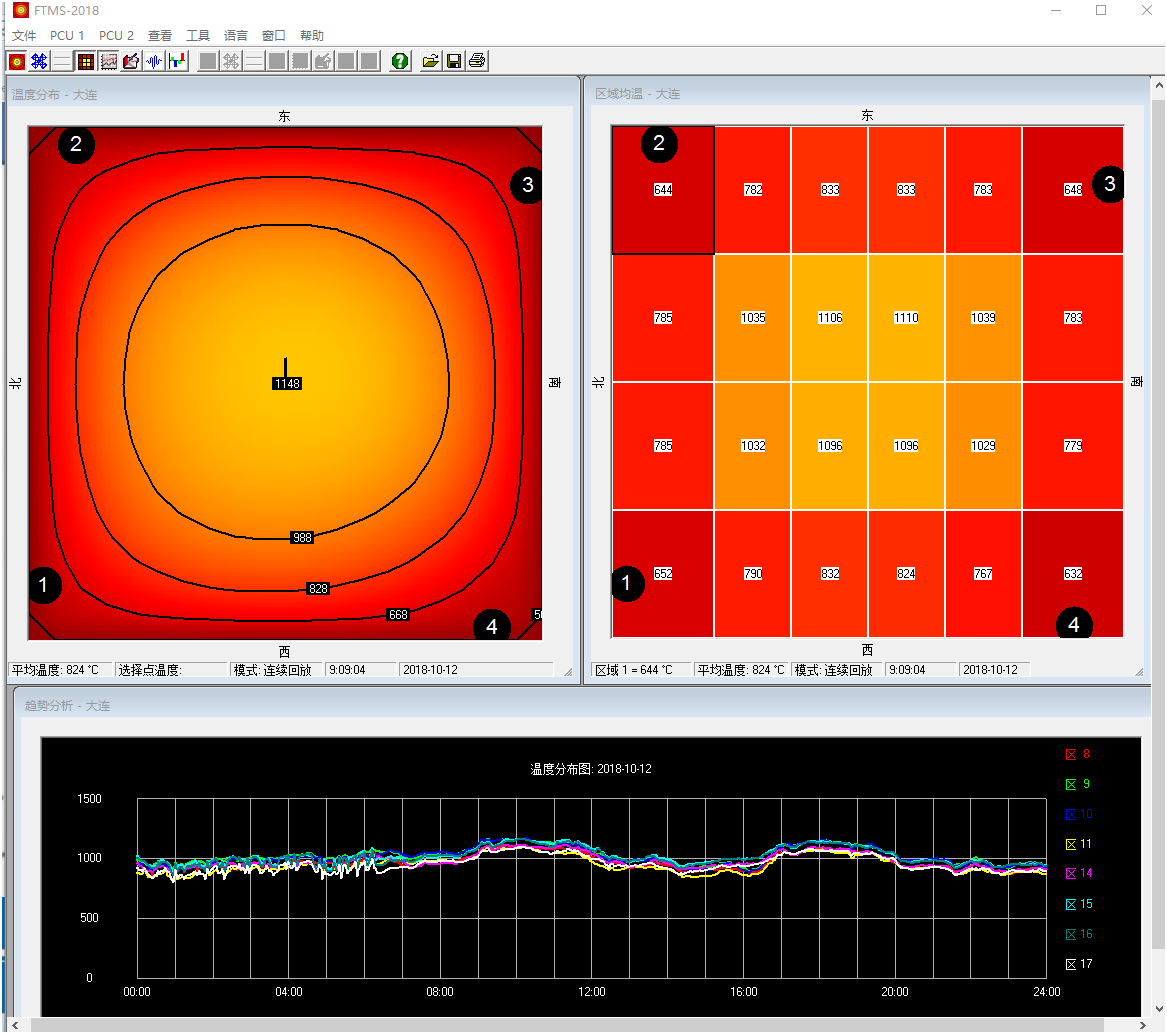1167x1034 pixels.
Task: Click the 选择点温度 status bar field
Action: click(170, 670)
